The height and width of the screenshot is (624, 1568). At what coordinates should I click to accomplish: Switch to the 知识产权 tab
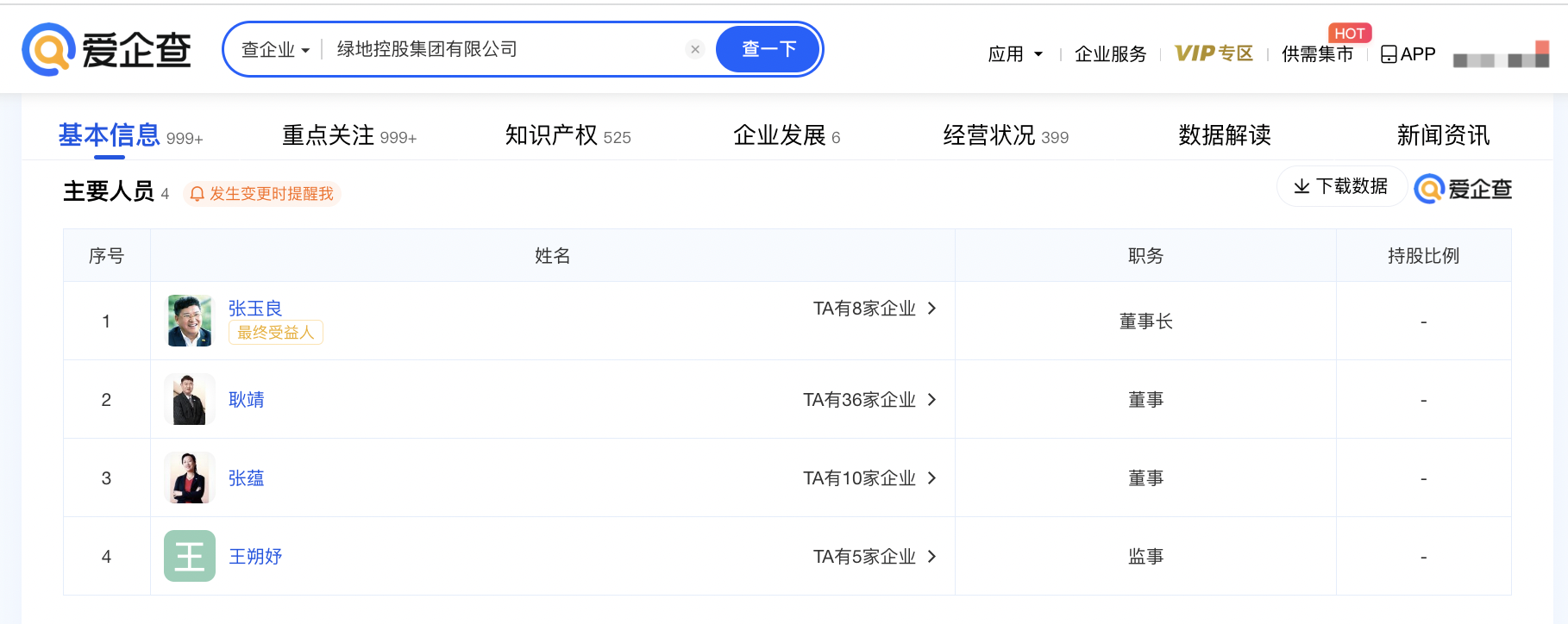(x=568, y=135)
